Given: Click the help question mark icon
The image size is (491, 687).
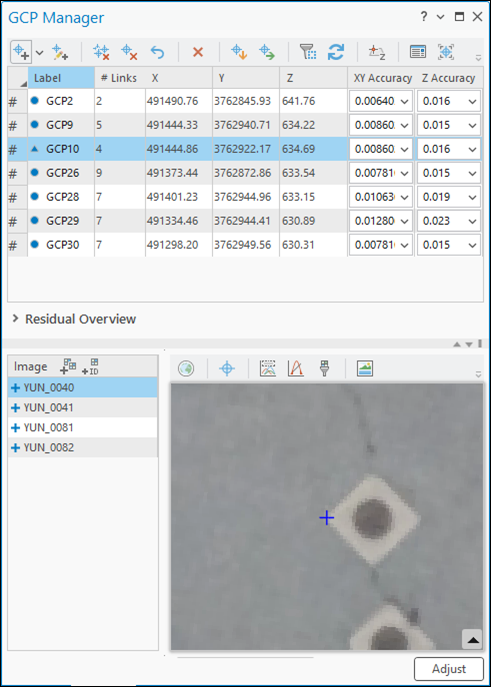Looking at the screenshot, I should 424,17.
